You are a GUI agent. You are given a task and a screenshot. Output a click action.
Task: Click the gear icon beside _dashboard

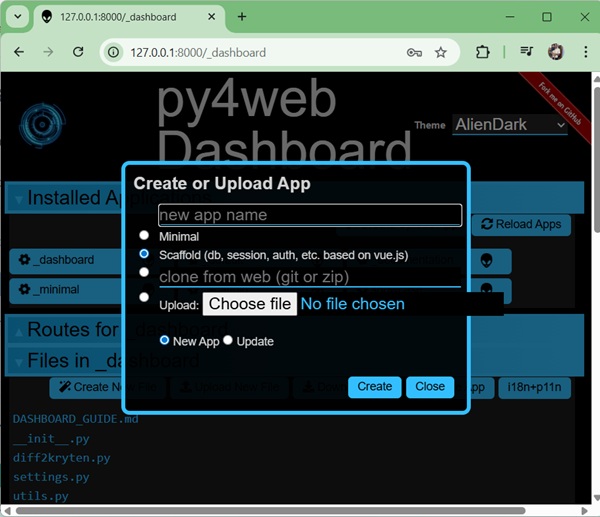pyautogui.click(x=24, y=259)
